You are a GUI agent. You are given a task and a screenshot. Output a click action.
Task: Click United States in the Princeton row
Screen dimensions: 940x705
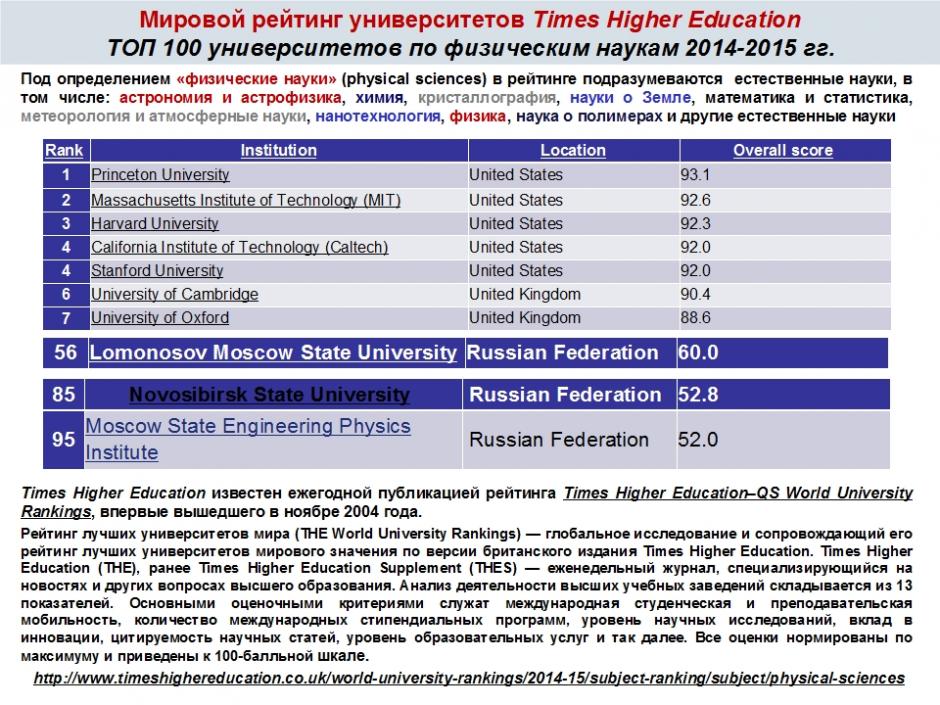tap(516, 175)
